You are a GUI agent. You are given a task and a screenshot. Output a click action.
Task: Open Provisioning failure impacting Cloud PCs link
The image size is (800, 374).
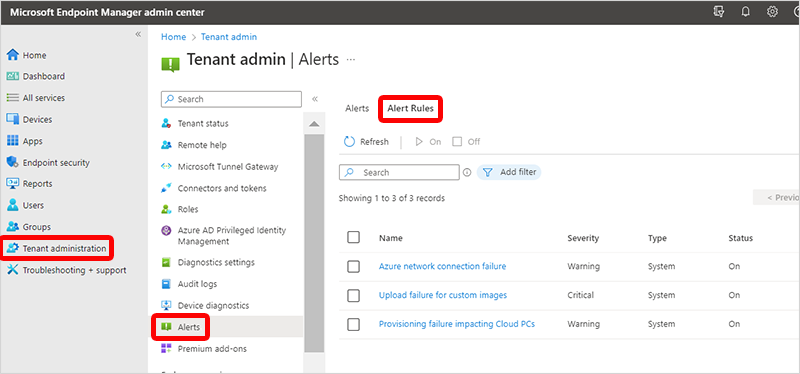tap(457, 324)
